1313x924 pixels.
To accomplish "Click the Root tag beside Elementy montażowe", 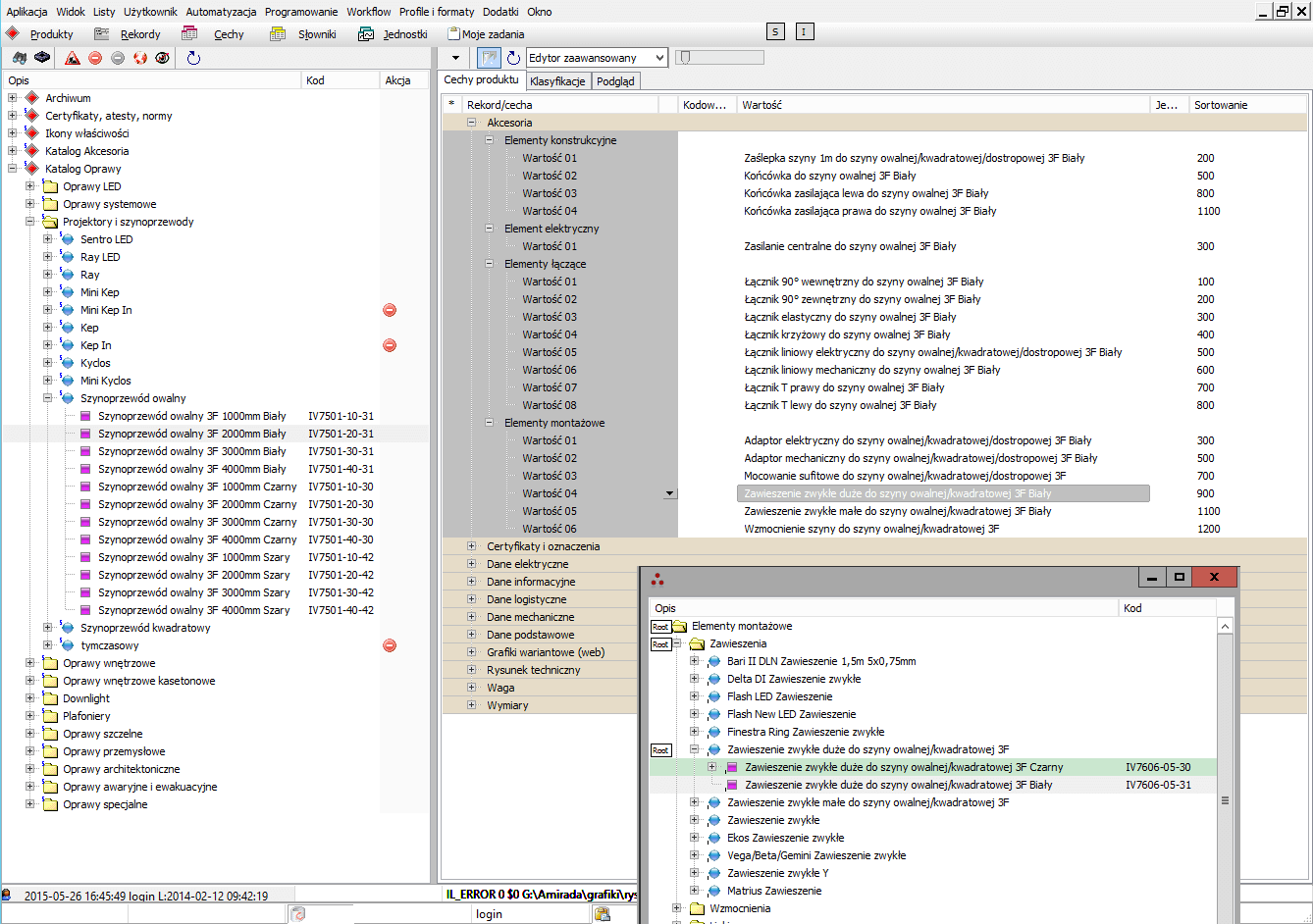I will click(660, 626).
